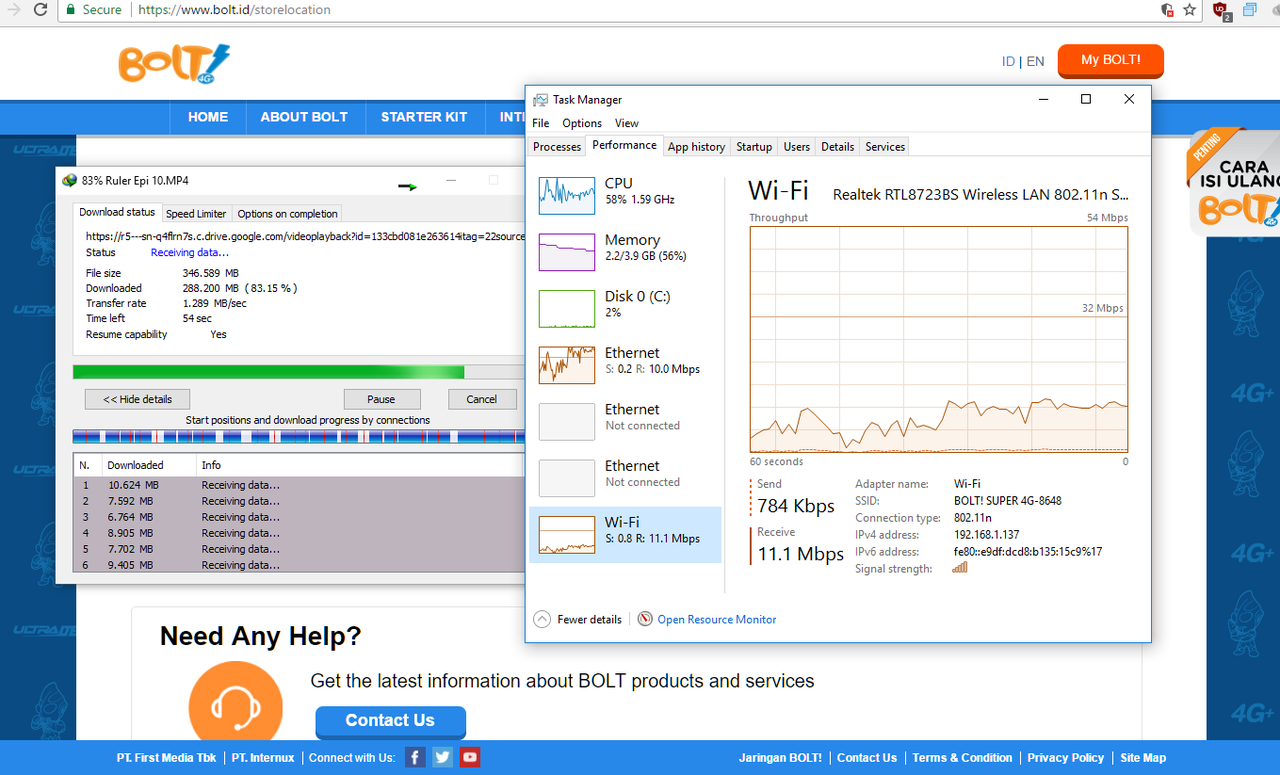The image size is (1280, 775).
Task: Switch to Processes tab
Action: pyautogui.click(x=557, y=146)
